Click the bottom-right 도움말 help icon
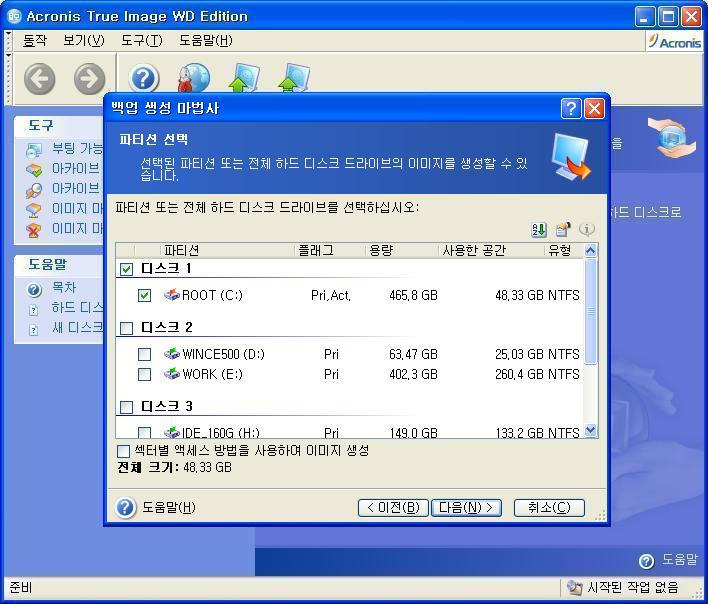708x604 pixels. [647, 561]
